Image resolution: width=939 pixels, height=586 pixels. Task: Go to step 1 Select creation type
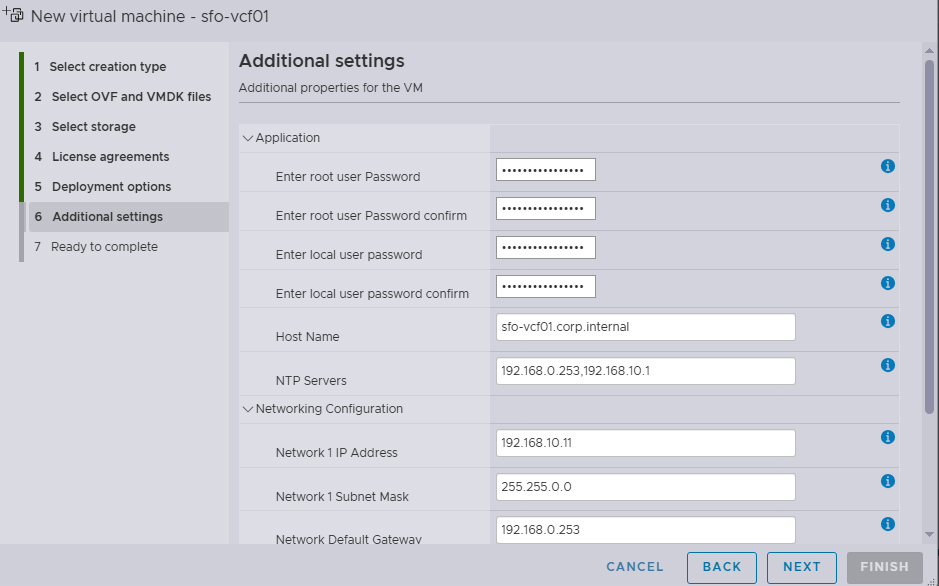107,67
